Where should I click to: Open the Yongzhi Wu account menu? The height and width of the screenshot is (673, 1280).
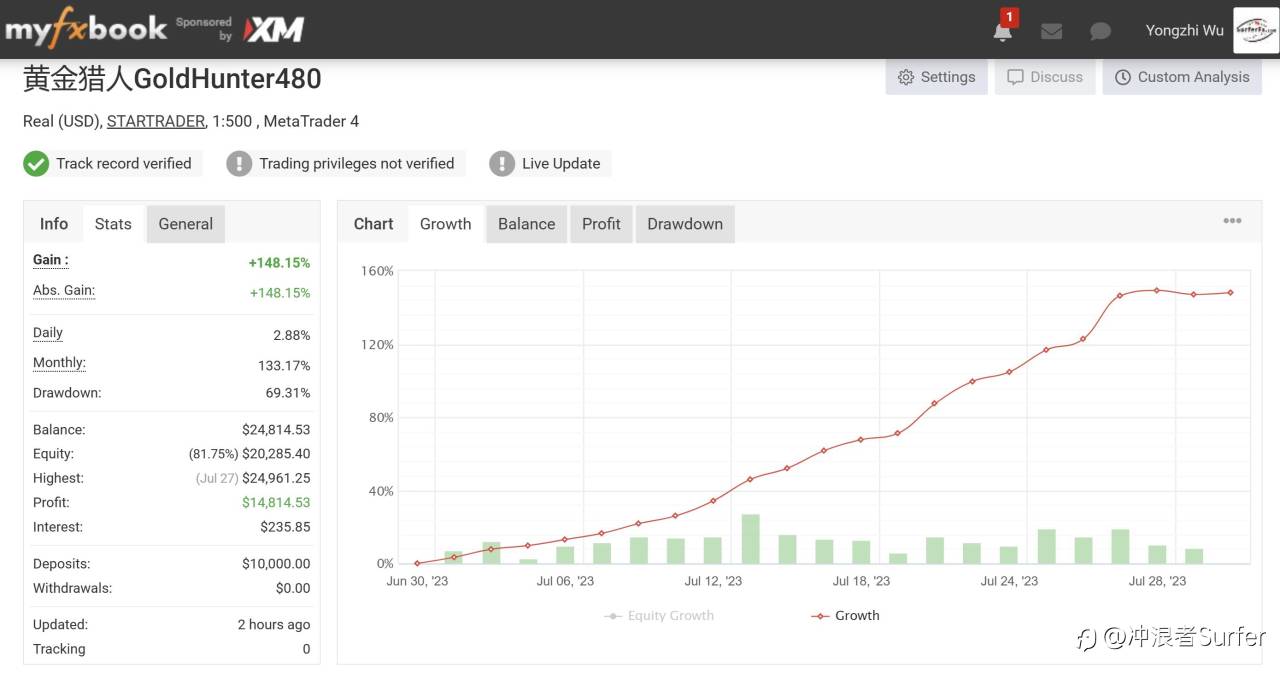(1184, 30)
